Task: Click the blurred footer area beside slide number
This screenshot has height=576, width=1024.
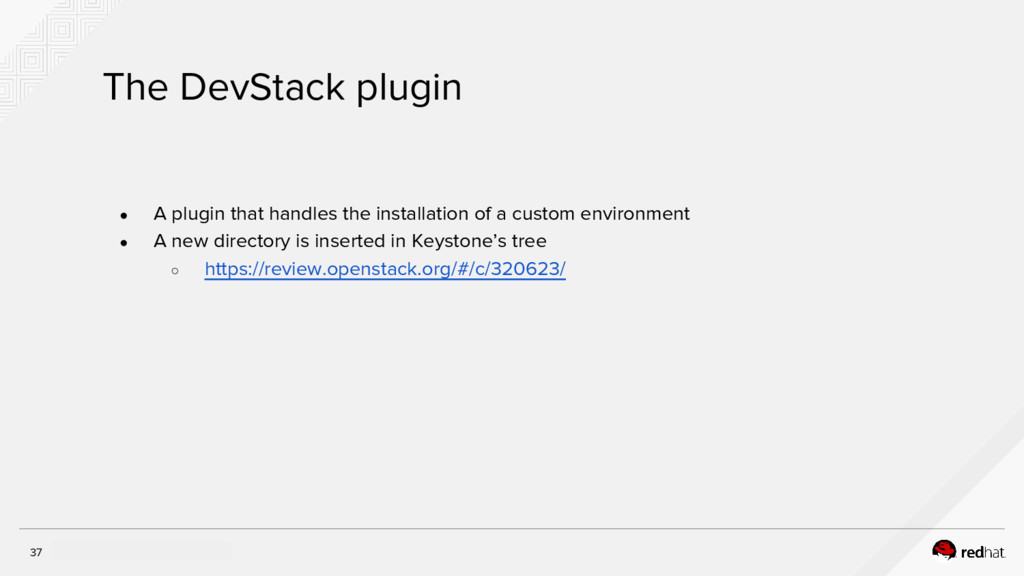Action: 140,551
